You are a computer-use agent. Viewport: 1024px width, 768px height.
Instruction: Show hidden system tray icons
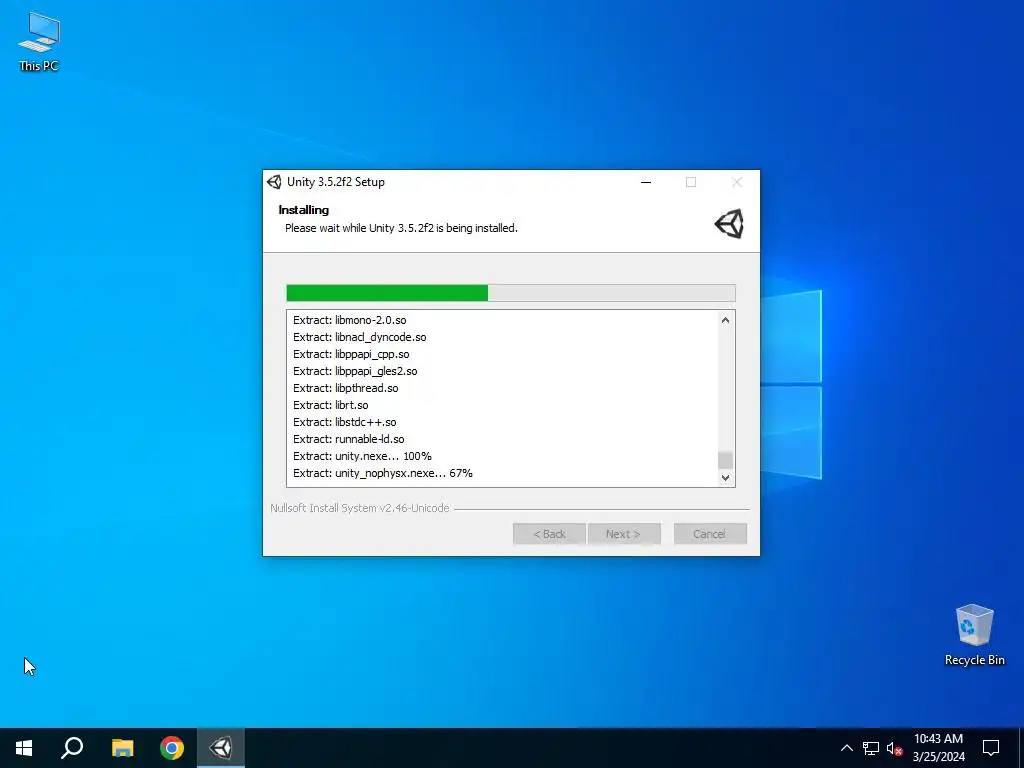[x=846, y=748]
